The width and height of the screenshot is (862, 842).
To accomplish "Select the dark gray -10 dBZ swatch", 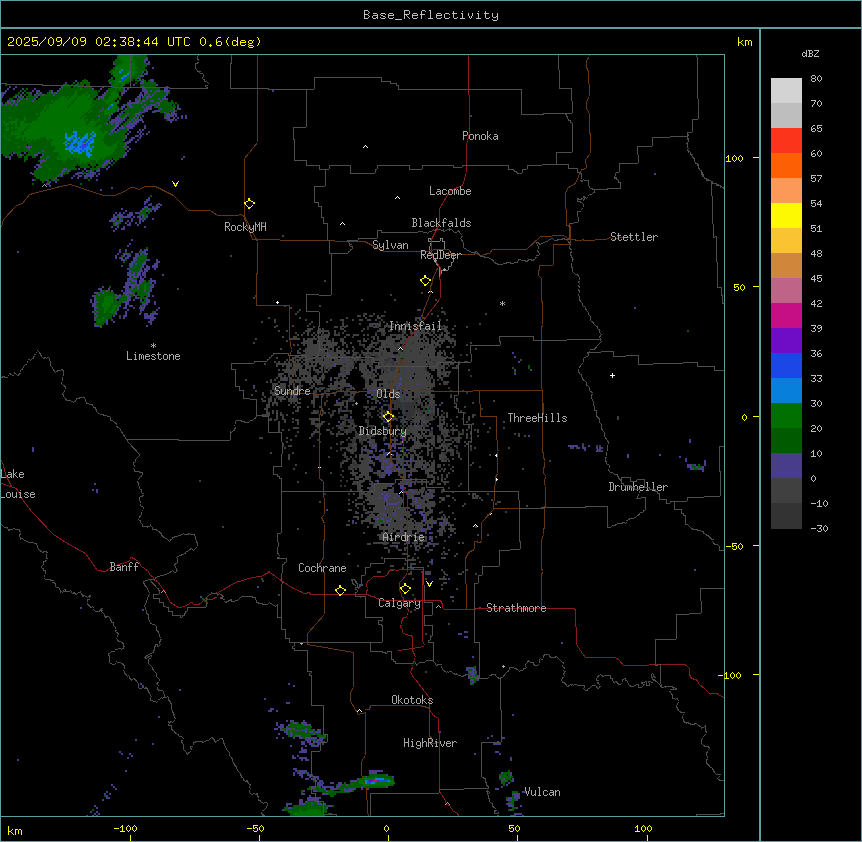I will [x=786, y=516].
